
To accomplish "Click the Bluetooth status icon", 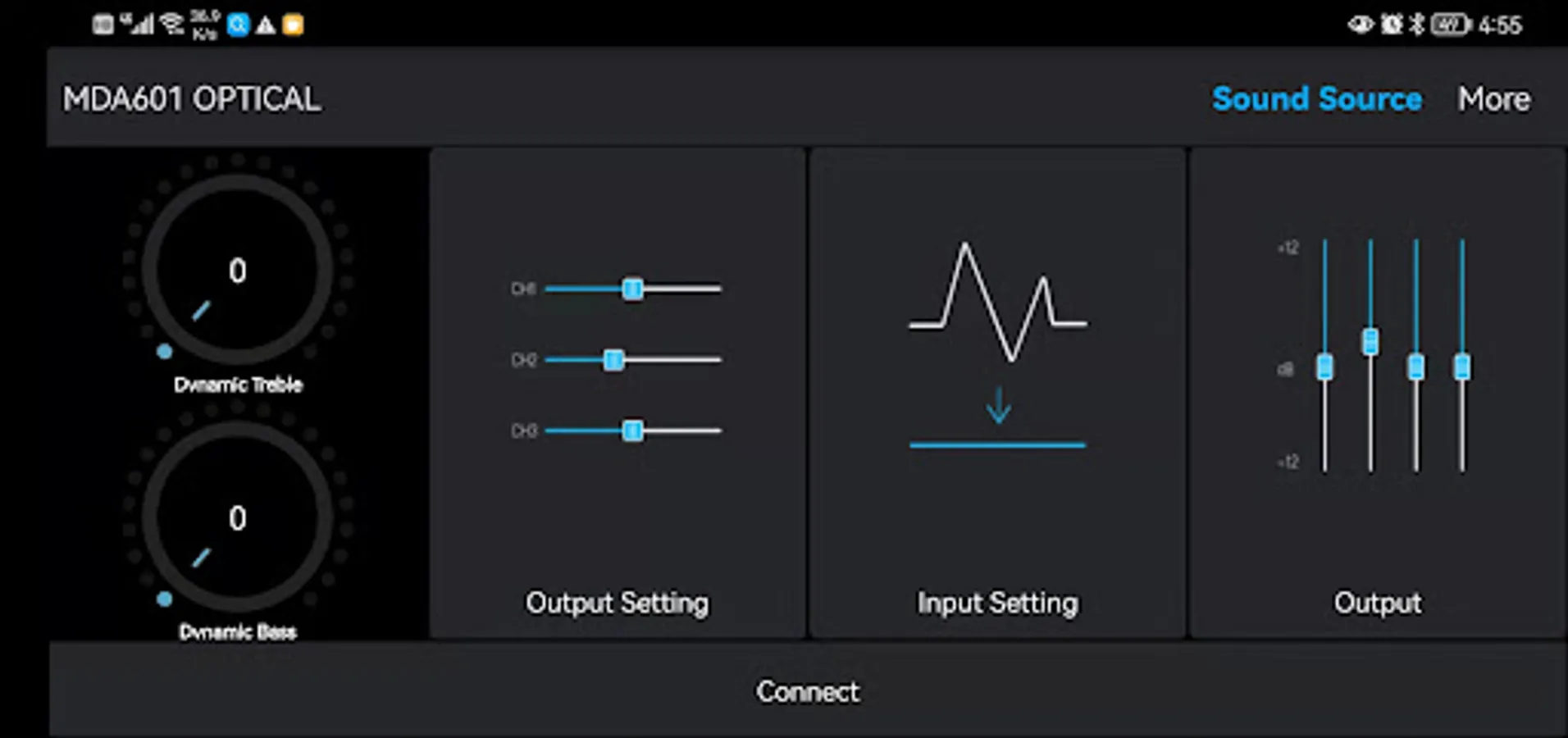I will pos(1416,25).
